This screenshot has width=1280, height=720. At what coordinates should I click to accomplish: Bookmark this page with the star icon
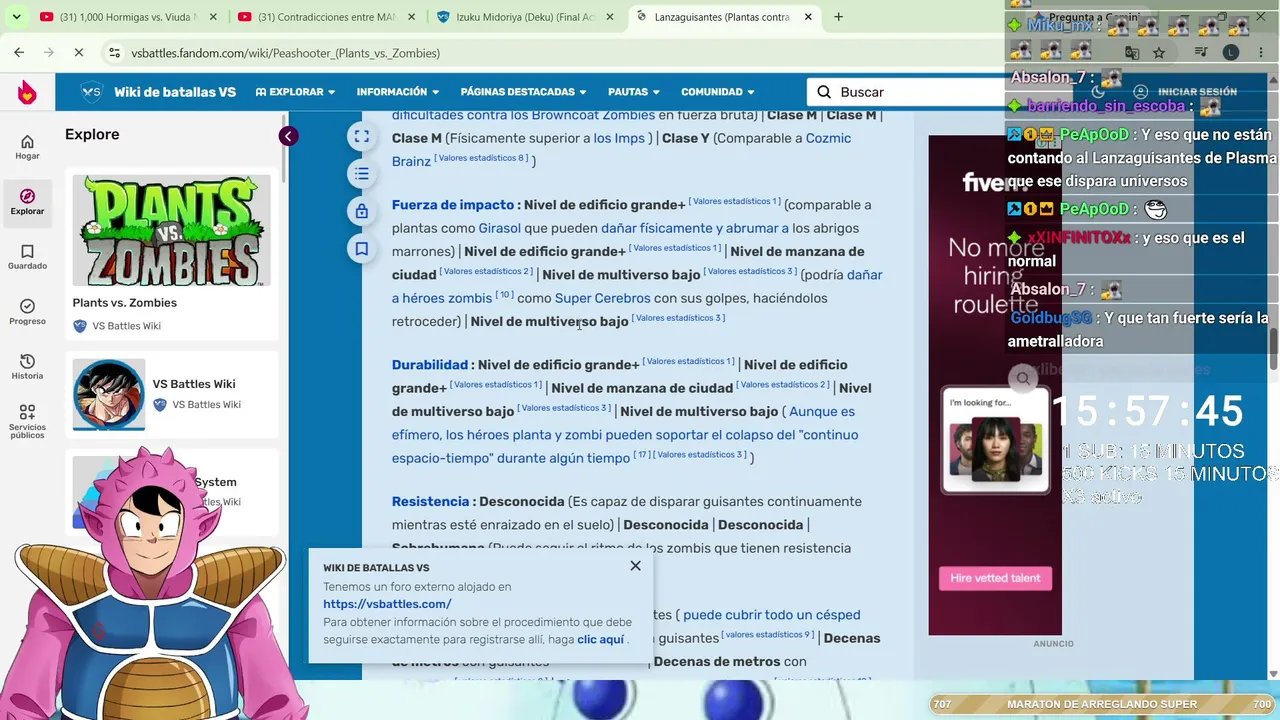[x=1159, y=52]
